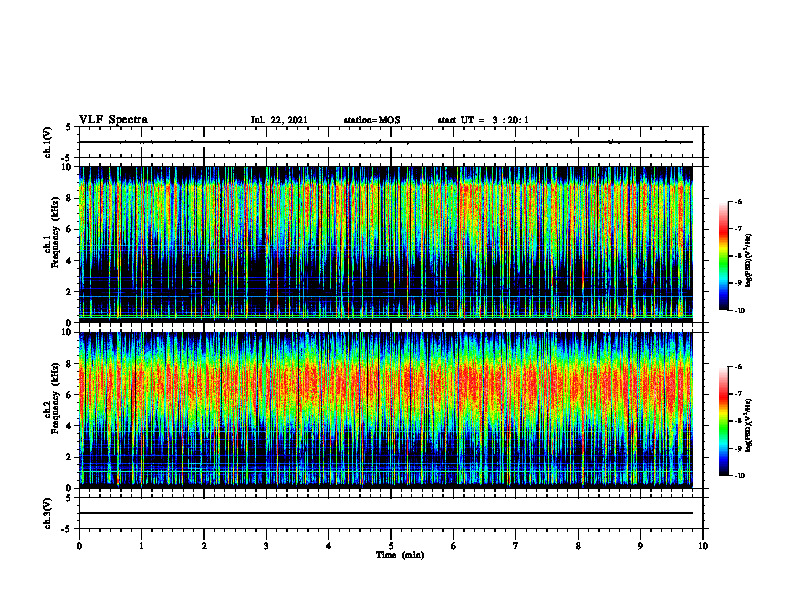Click the ch.2 colorbar gradient strip
Image resolution: width=792 pixels, height=612 pixels.
point(724,421)
